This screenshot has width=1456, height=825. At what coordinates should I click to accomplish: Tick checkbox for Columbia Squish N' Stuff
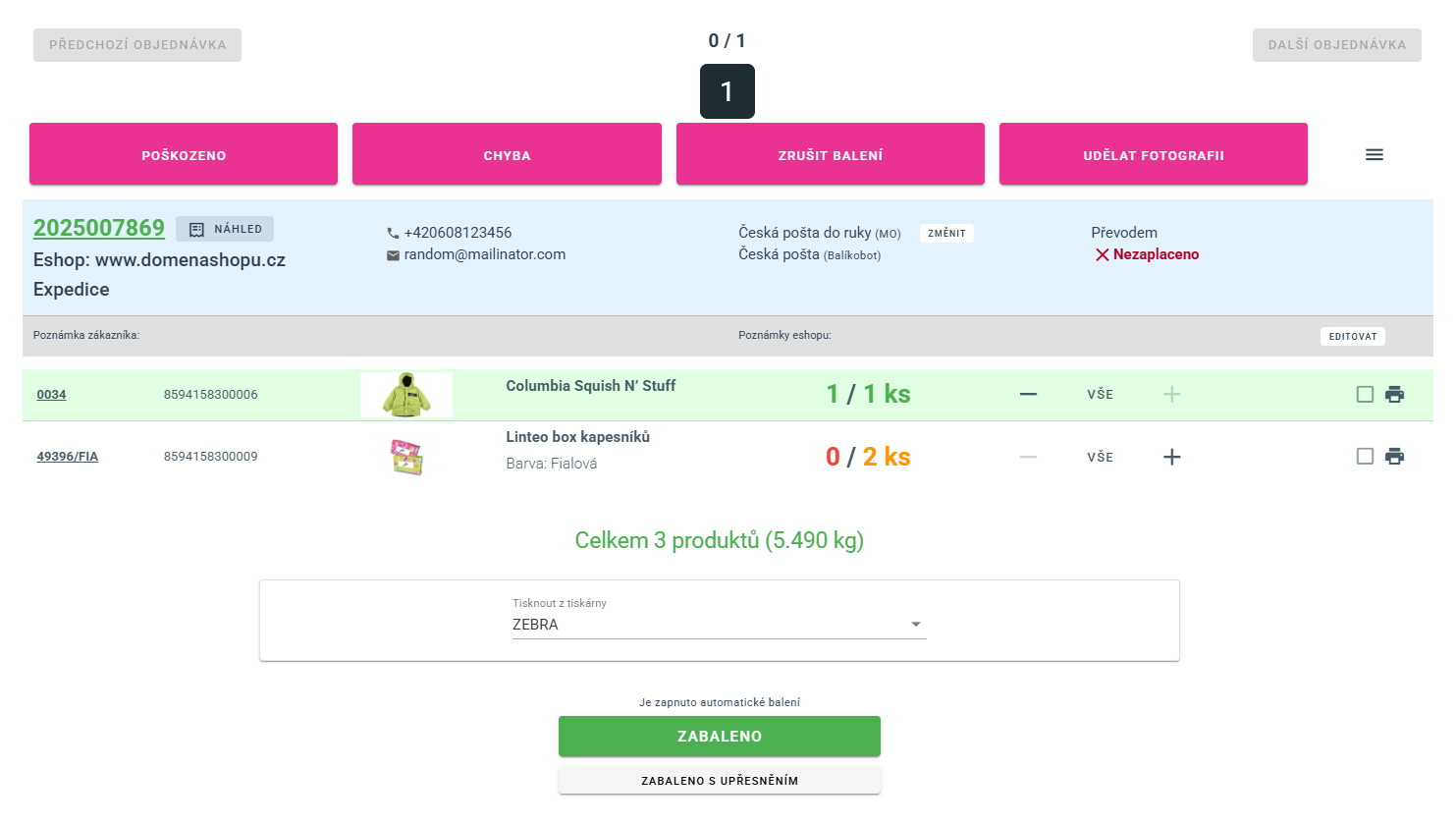(x=1365, y=394)
